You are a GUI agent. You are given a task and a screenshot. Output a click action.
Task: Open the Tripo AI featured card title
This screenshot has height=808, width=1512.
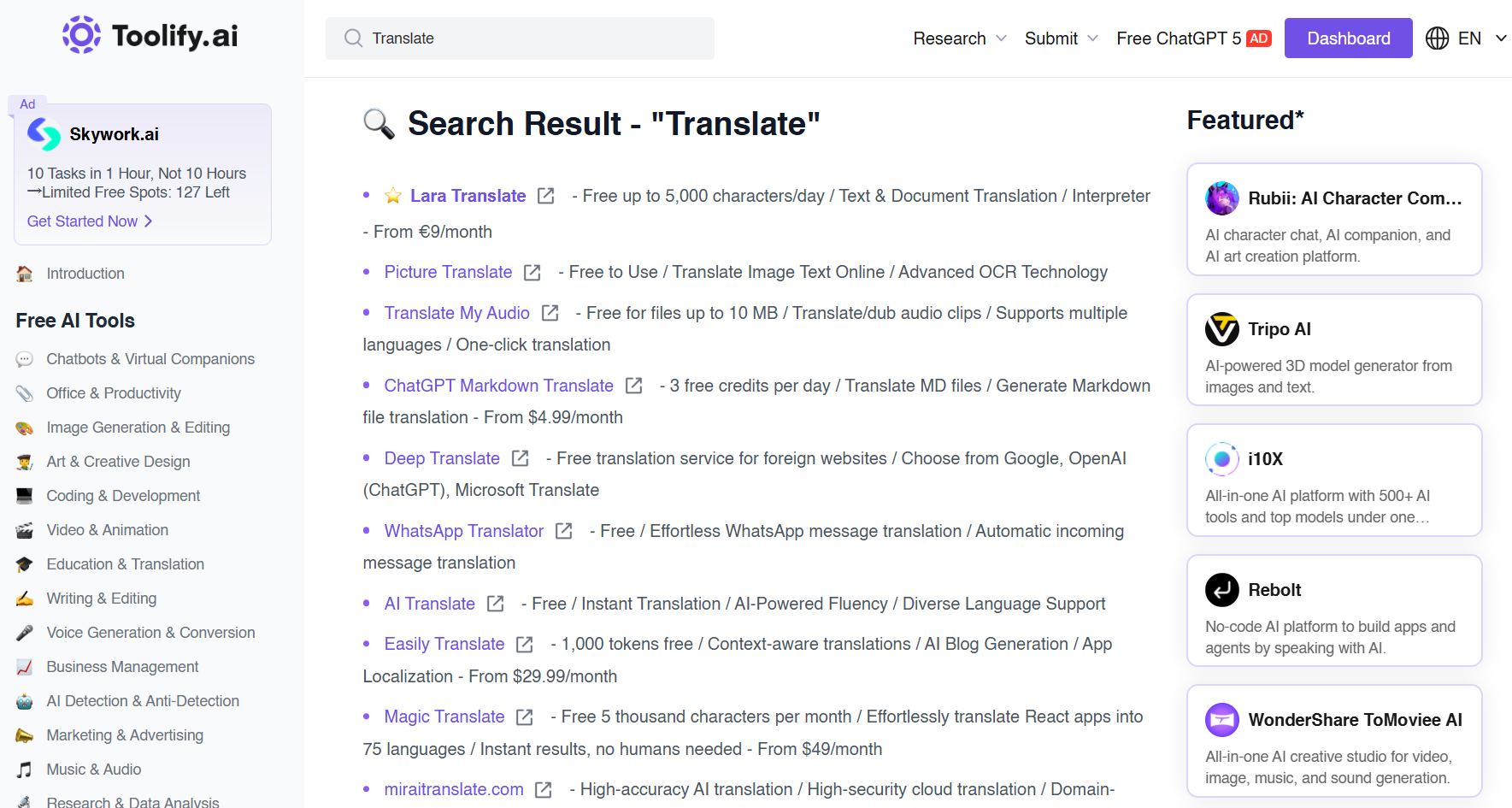coord(1280,329)
